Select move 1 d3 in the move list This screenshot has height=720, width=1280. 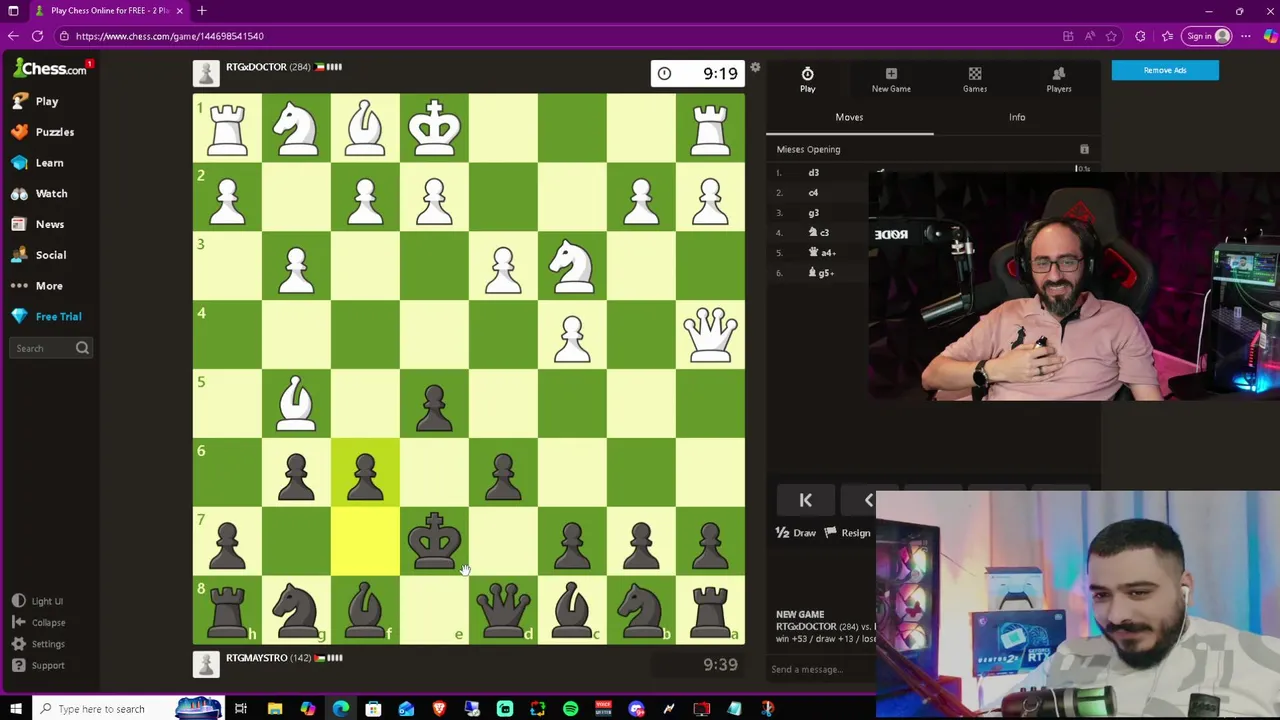coord(813,172)
